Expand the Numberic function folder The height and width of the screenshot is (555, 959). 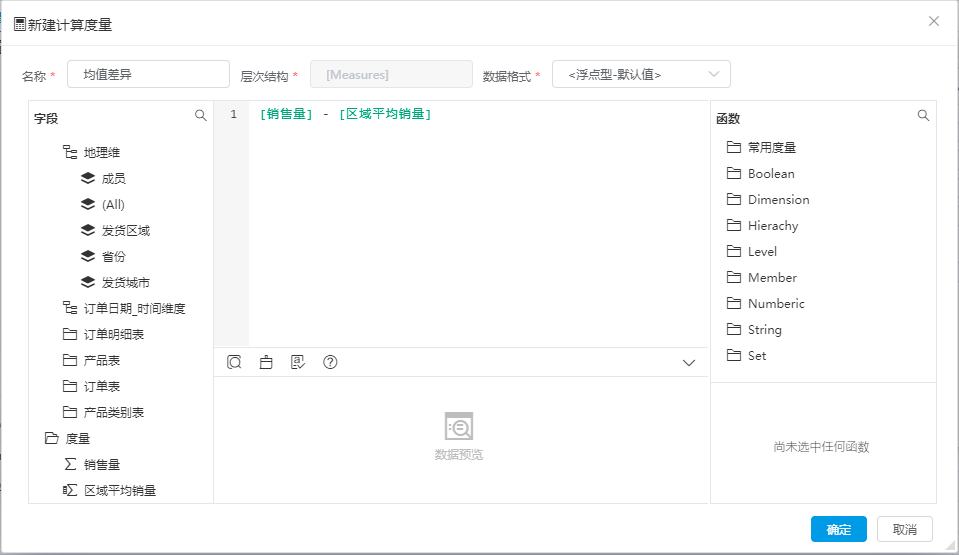click(766, 304)
